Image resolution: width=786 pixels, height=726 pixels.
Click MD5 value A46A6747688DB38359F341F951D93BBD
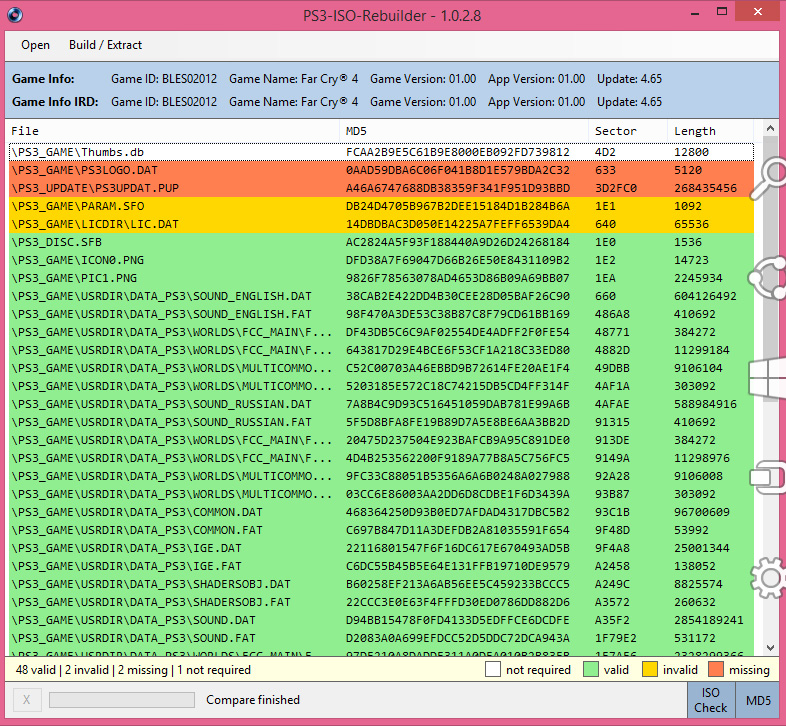[x=458, y=188]
